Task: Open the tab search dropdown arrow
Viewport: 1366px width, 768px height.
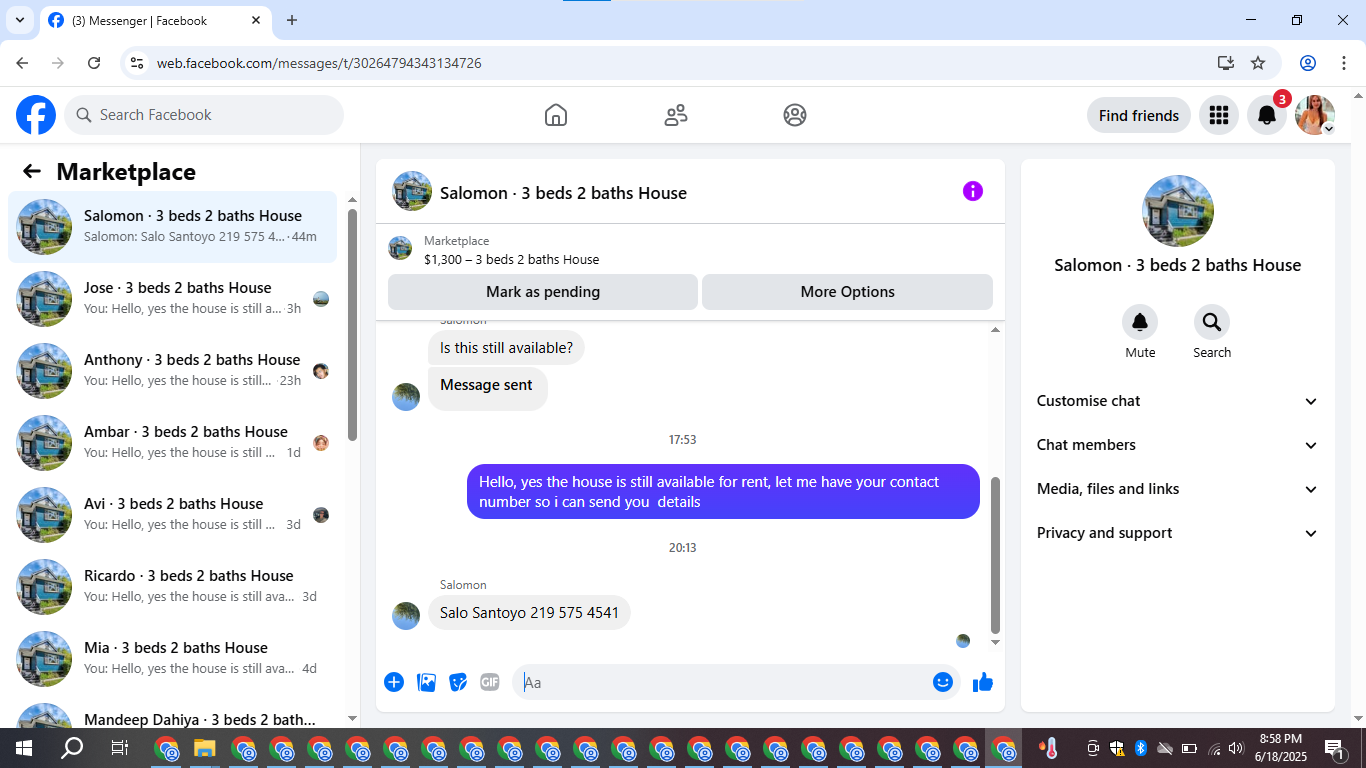Action: (18, 20)
